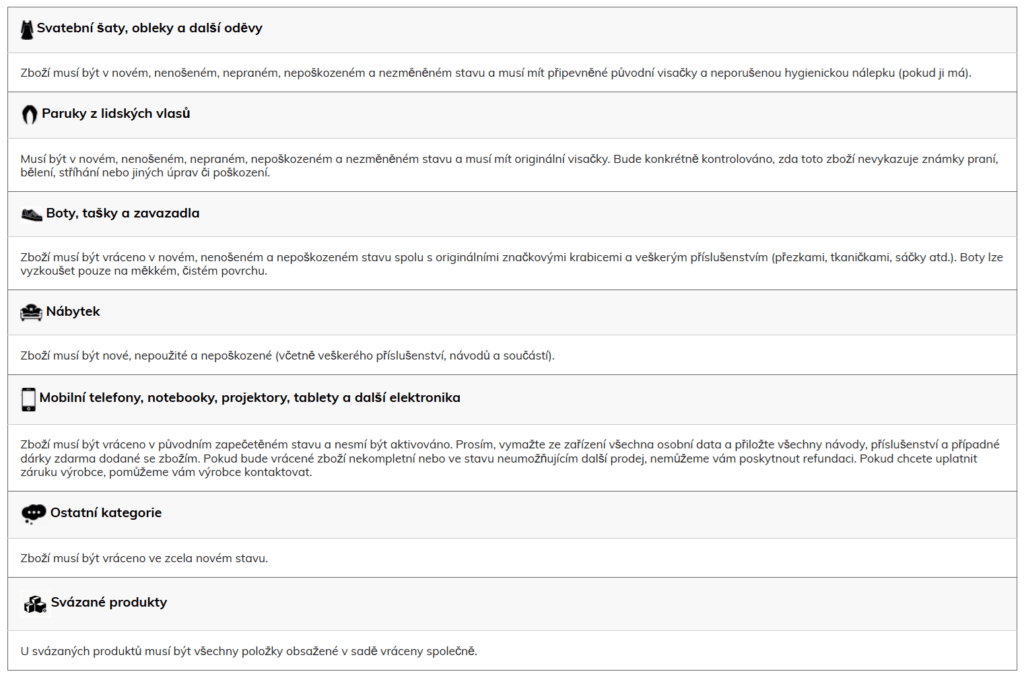Click the sofa icon beside Nábytek

31,312
